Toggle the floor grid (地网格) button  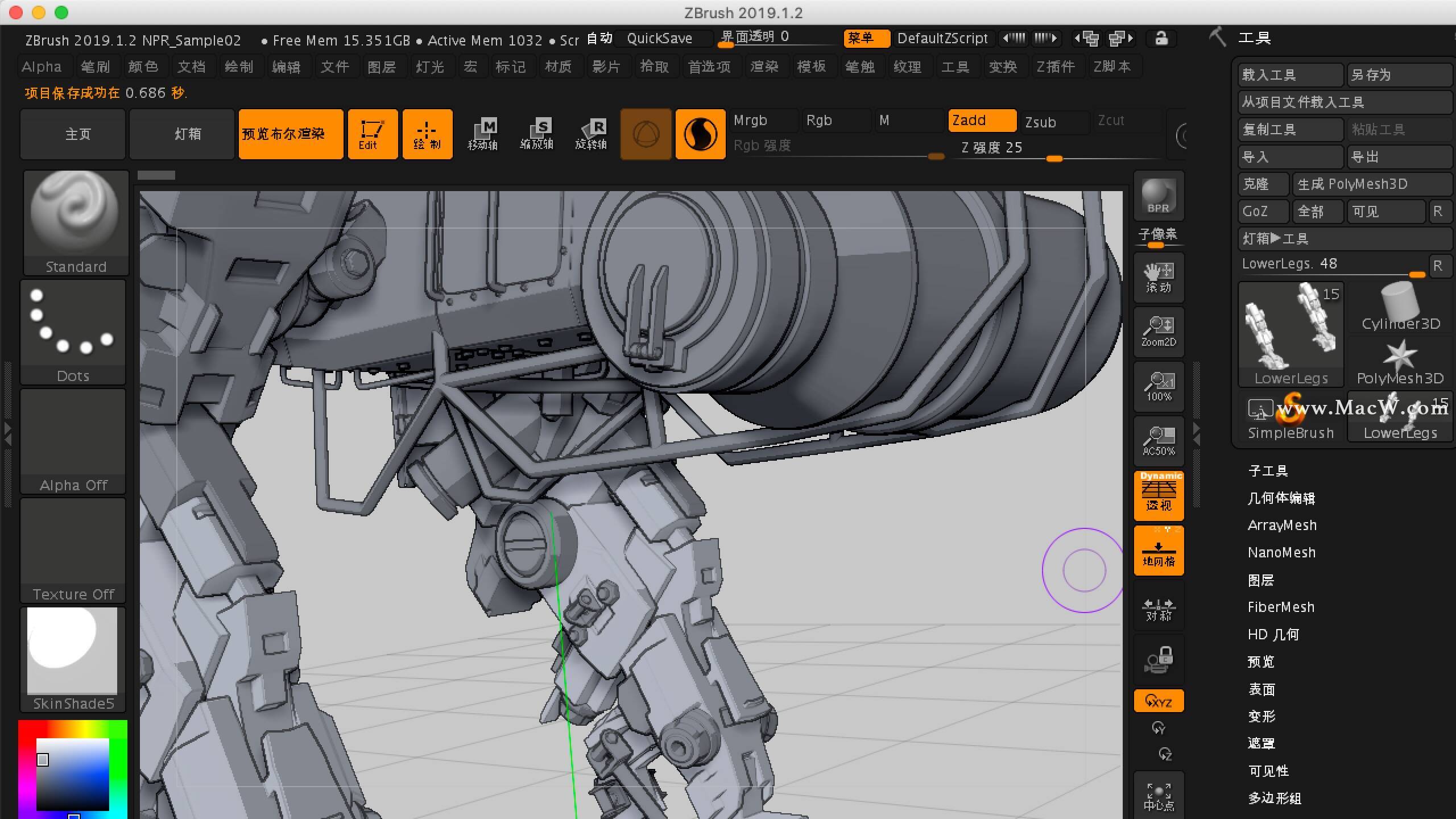coord(1159,550)
